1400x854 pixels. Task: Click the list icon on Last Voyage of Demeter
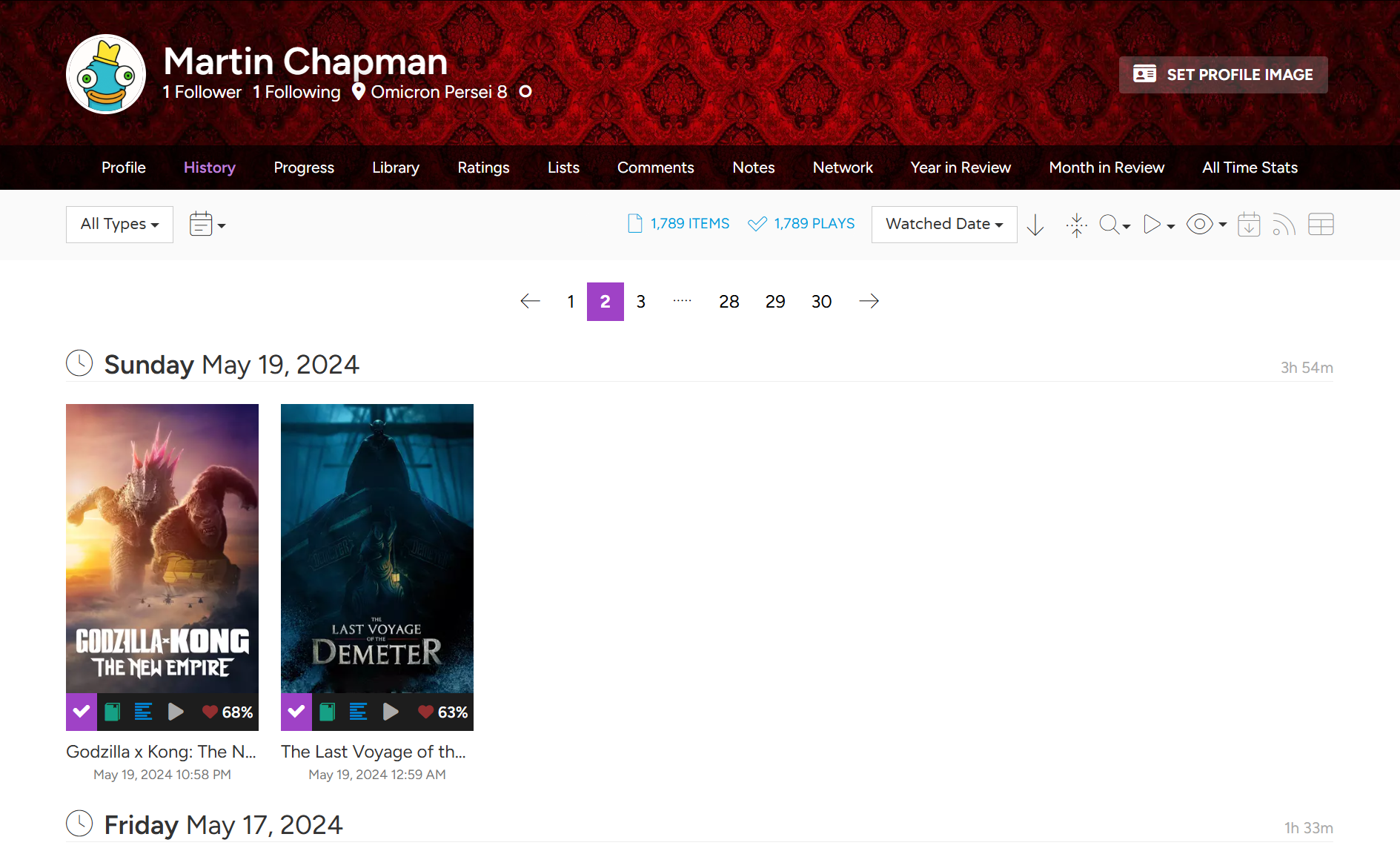[358, 712]
